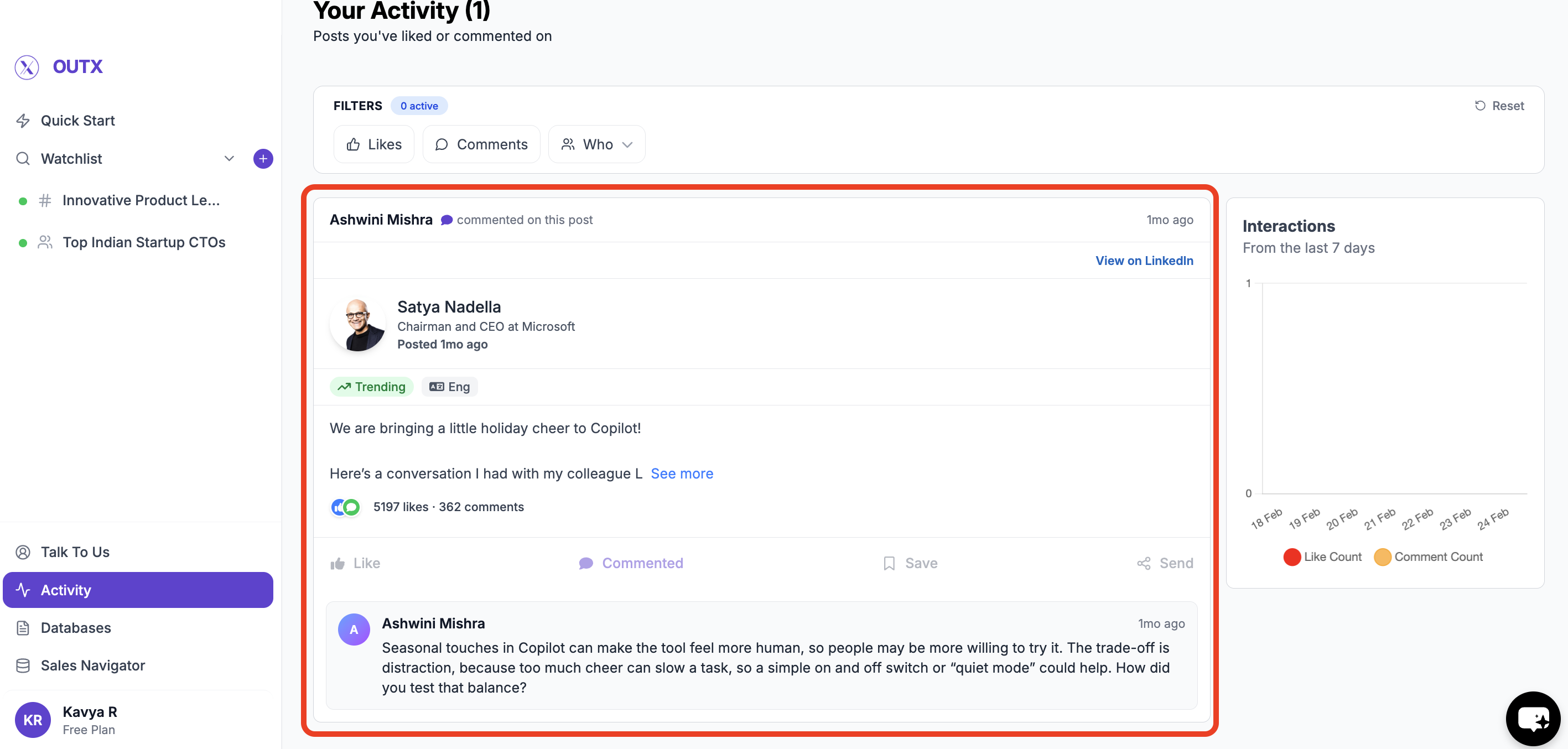Screen dimensions: 1568x749
Task: Toggle Like Count legend in chart
Action: coord(1323,556)
